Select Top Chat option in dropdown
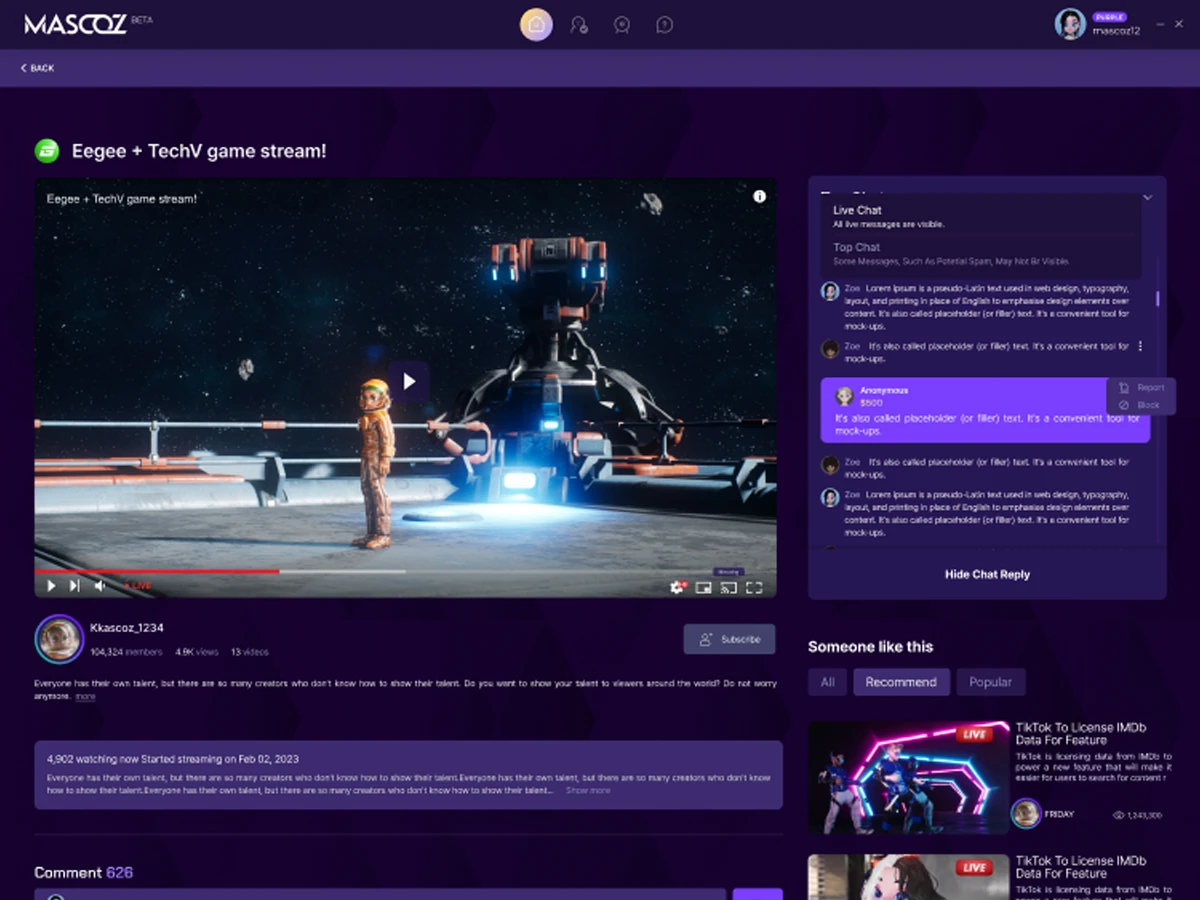 point(981,253)
